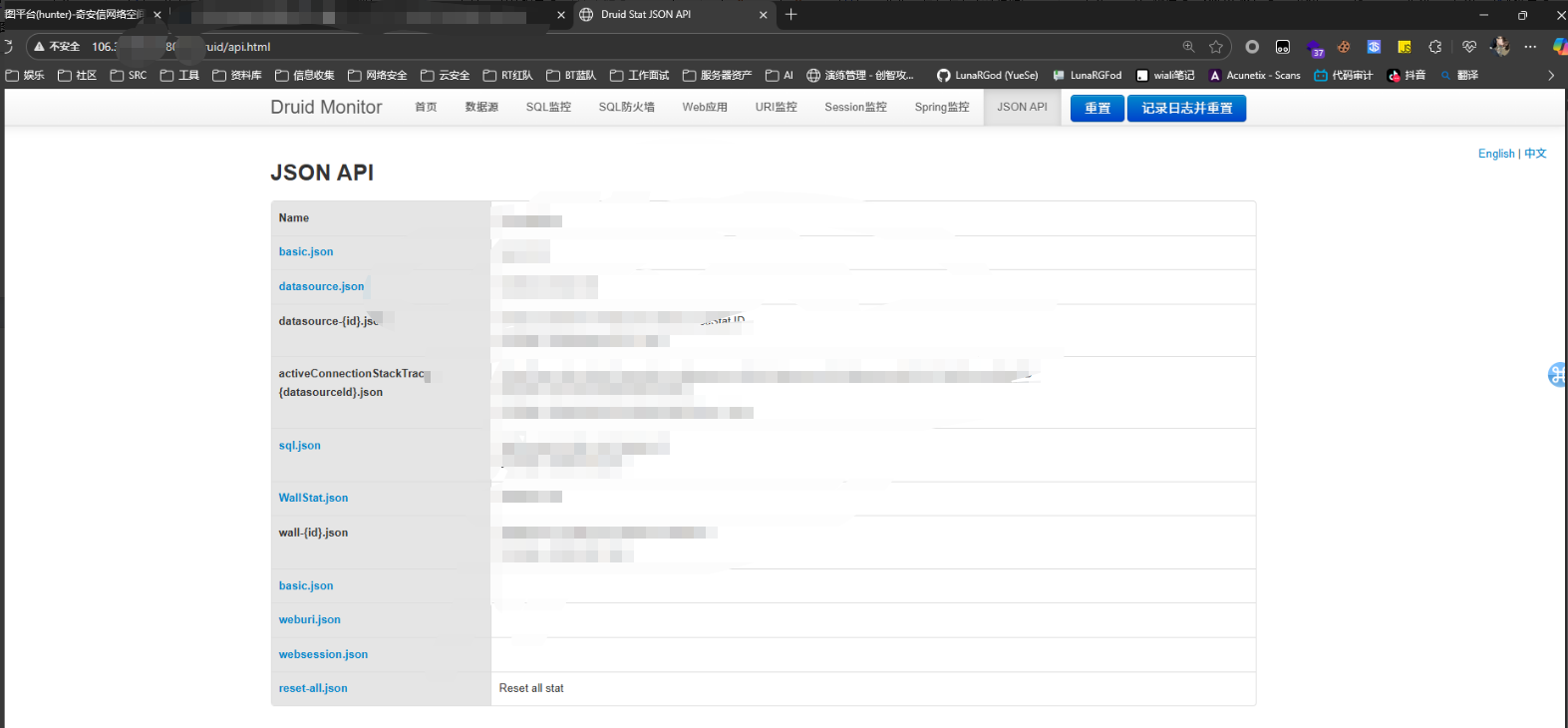The image size is (1568, 728).
Task: Click the zoom magnifier icon in address bar
Action: pos(1188,47)
